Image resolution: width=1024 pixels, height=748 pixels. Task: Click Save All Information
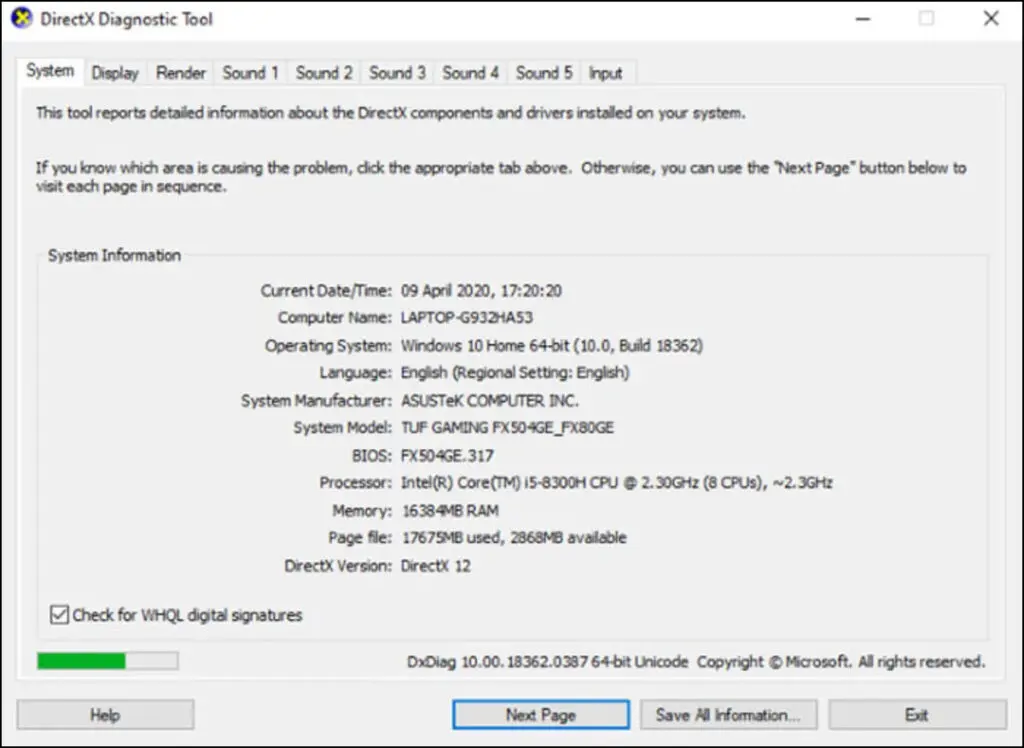tap(729, 714)
